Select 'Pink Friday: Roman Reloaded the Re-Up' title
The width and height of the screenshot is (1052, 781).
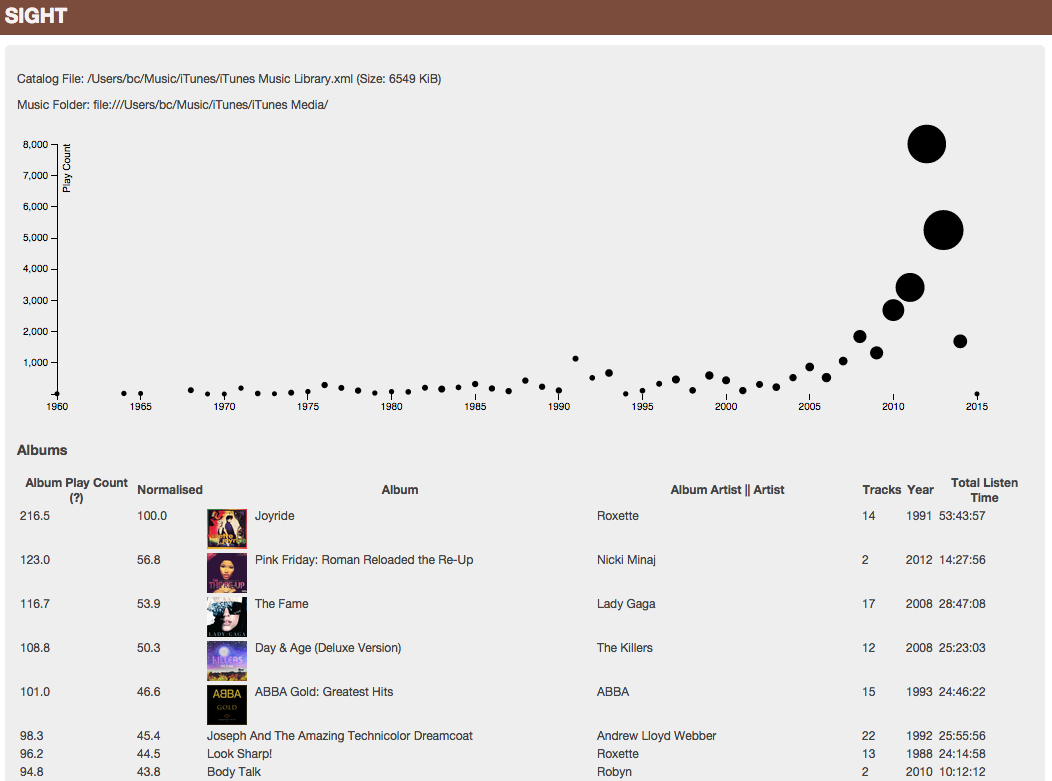[364, 560]
